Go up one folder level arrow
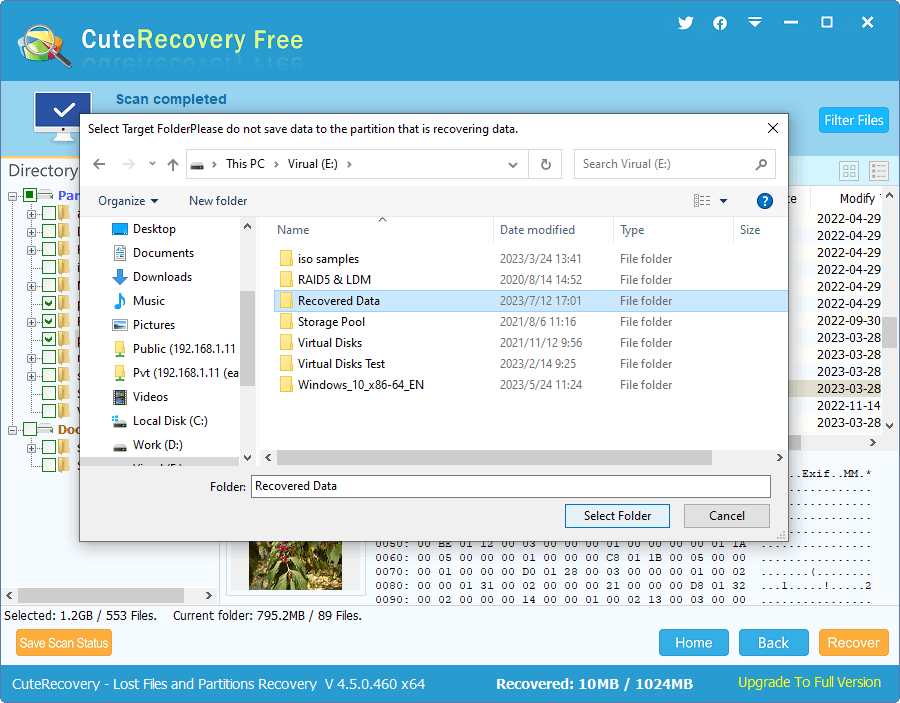 173,164
